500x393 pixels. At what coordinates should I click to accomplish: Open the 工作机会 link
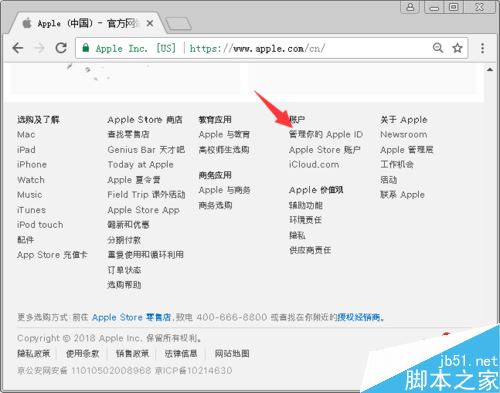397,165
